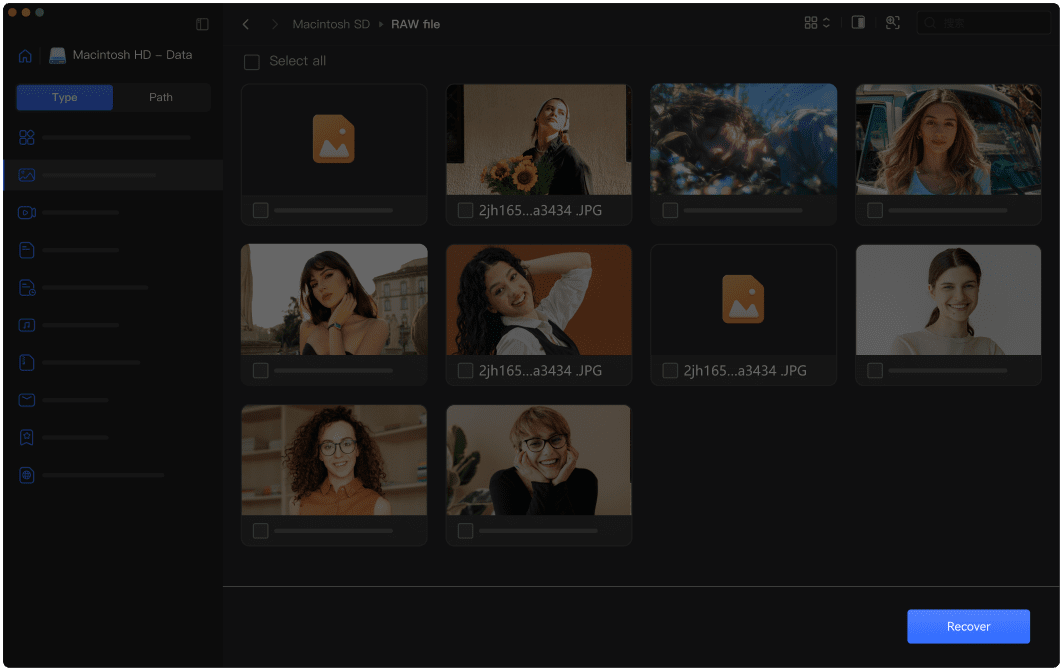The height and width of the screenshot is (671, 1063).
Task: Go back with the left chevron
Action: (x=246, y=24)
